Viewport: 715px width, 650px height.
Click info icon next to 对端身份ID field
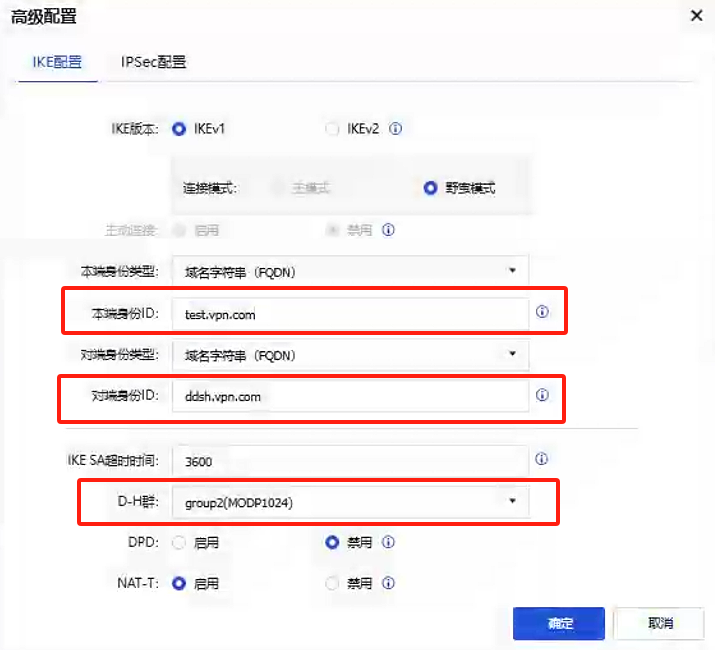(x=542, y=395)
